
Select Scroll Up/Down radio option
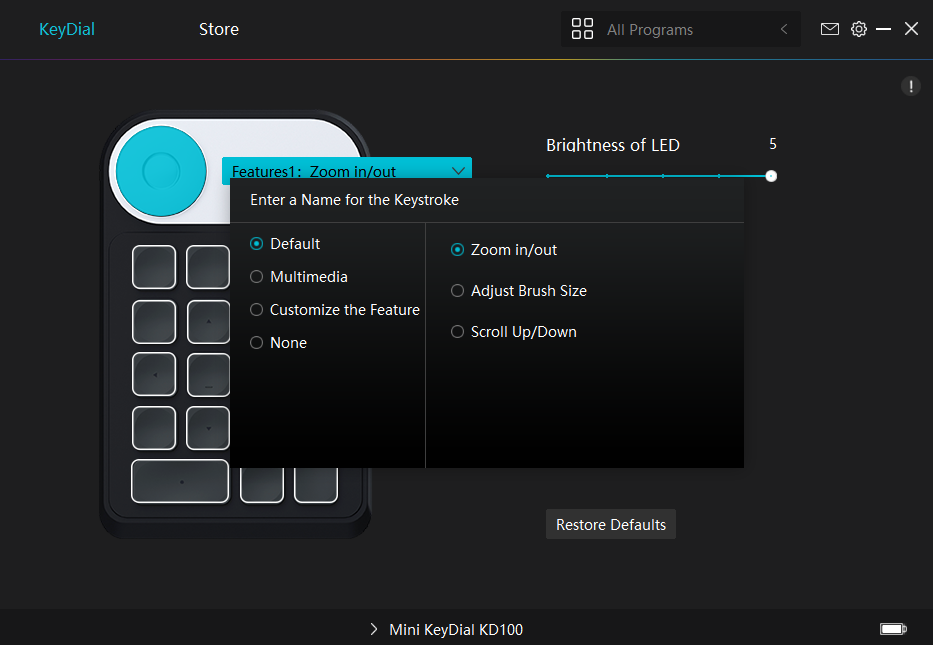click(x=514, y=331)
